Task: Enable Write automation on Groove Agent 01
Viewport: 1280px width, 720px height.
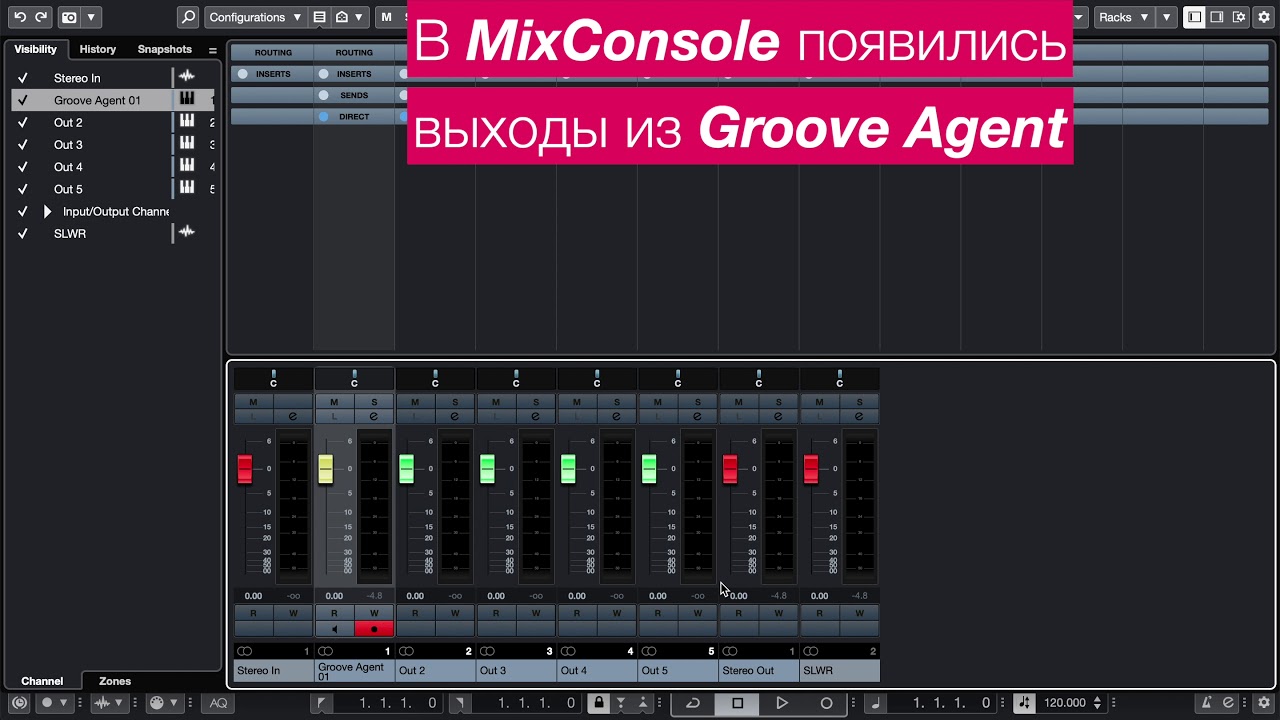Action: click(x=374, y=613)
